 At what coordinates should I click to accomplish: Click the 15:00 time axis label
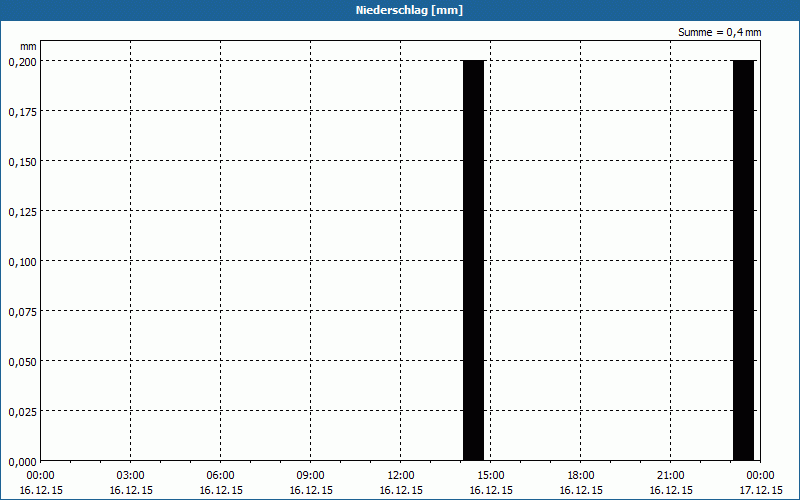click(491, 475)
